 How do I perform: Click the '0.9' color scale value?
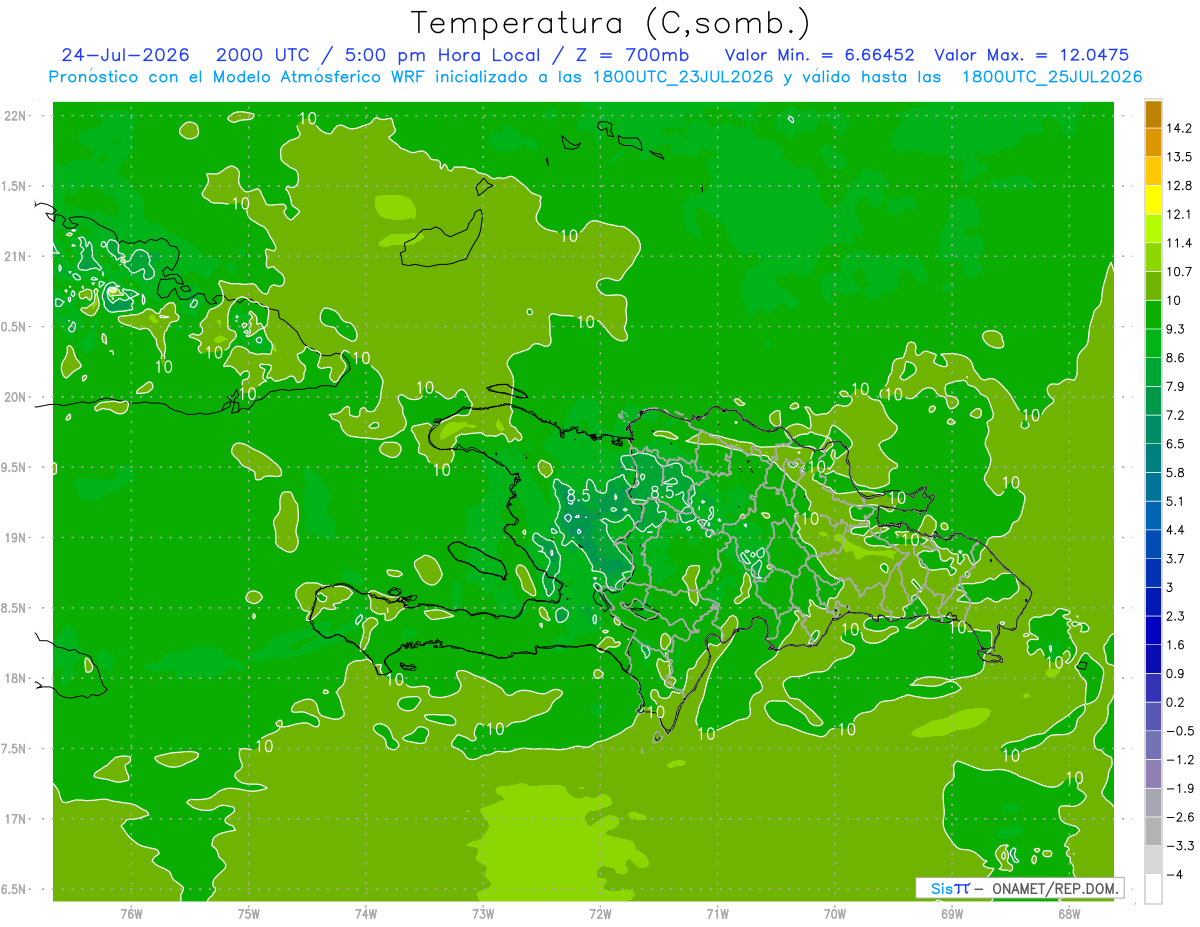click(x=1176, y=673)
